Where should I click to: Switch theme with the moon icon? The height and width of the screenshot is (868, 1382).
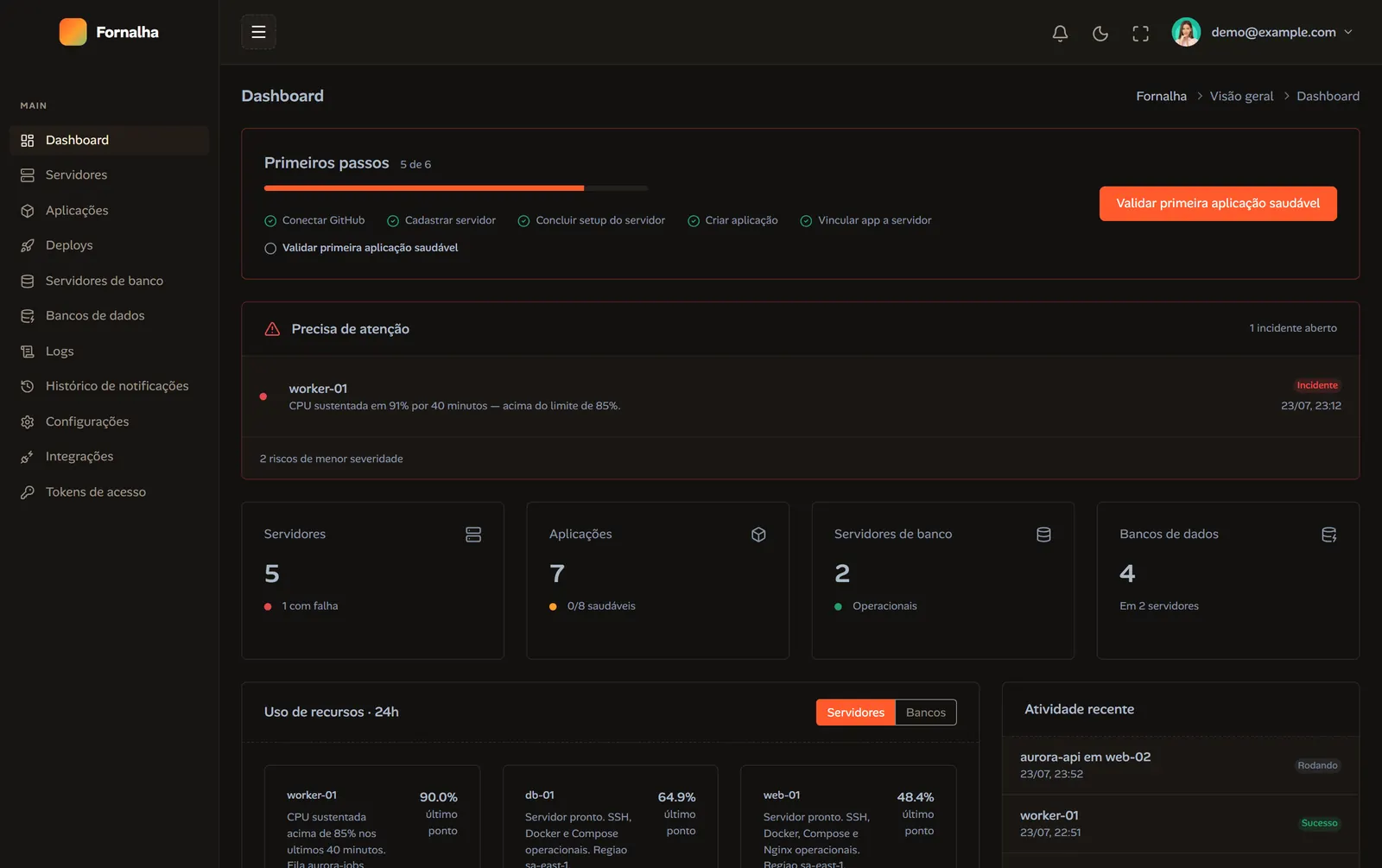[1100, 33]
